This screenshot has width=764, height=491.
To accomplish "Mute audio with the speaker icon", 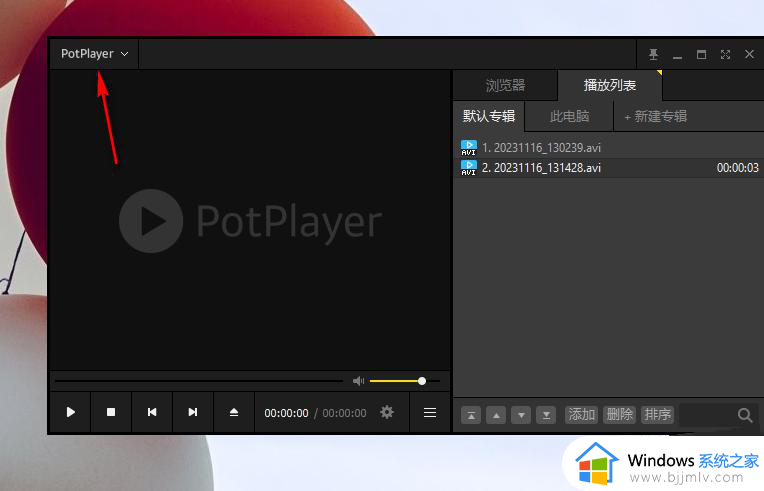I will (358, 381).
